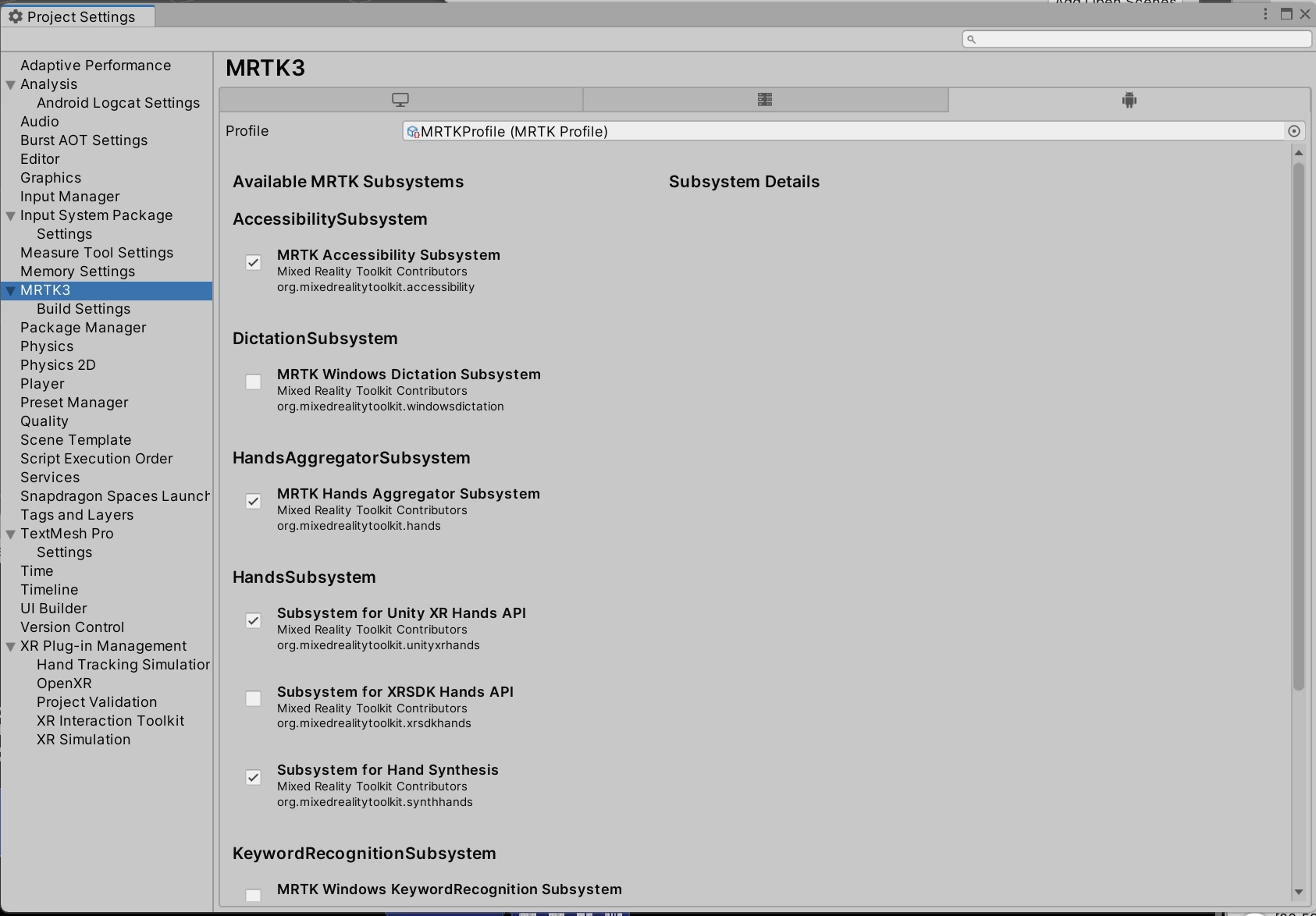Select Preset Manager category
Viewport: 1316px width, 916px height.
(x=106, y=403)
